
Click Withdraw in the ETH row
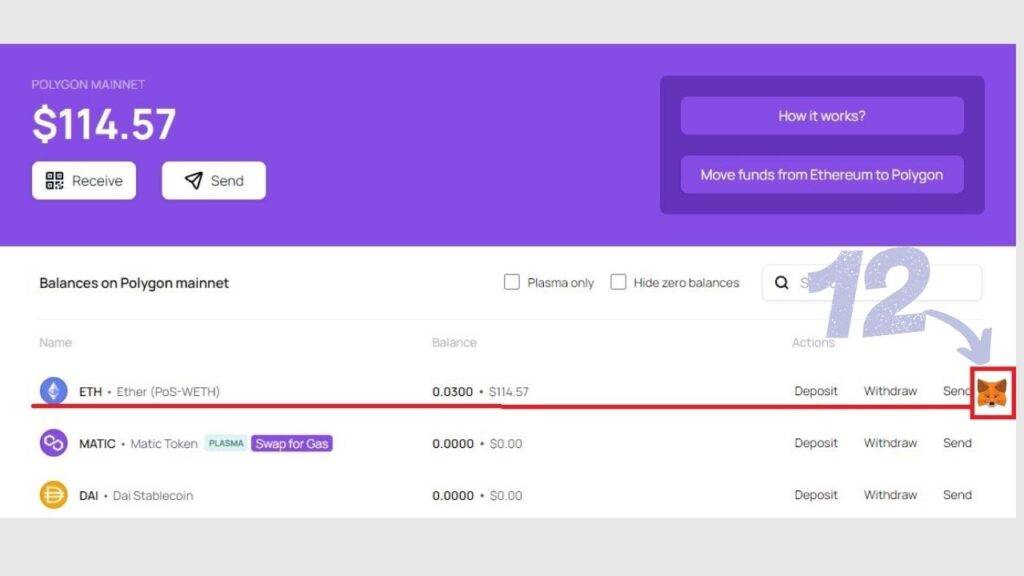point(890,391)
